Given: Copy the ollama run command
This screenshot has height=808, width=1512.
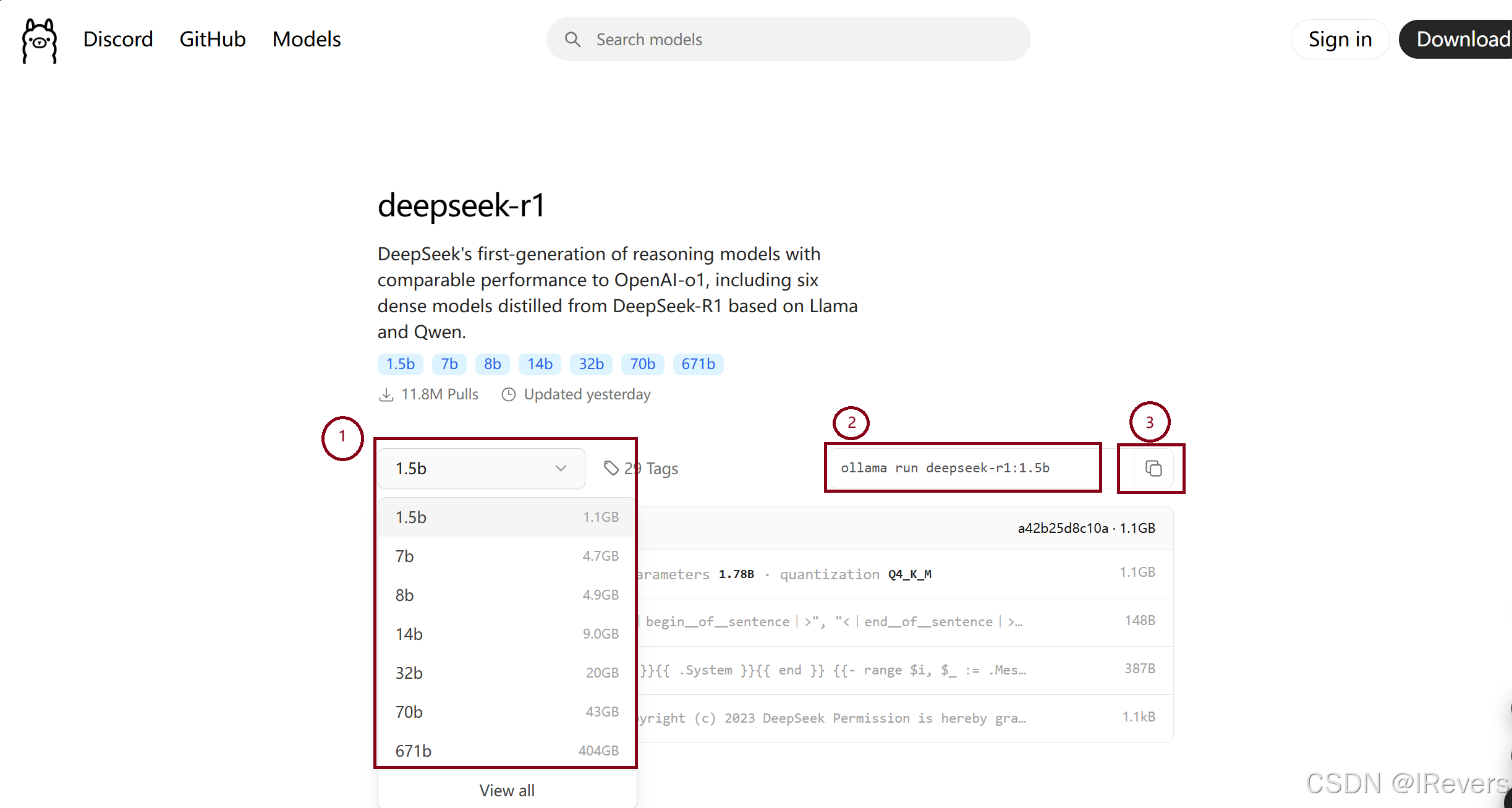Looking at the screenshot, I should point(1153,469).
